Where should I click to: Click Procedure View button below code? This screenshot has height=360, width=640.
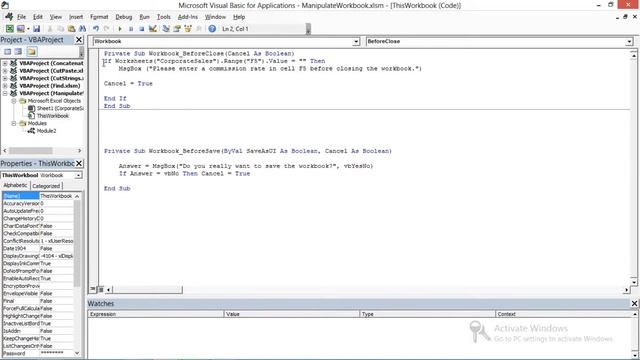tap(93, 289)
